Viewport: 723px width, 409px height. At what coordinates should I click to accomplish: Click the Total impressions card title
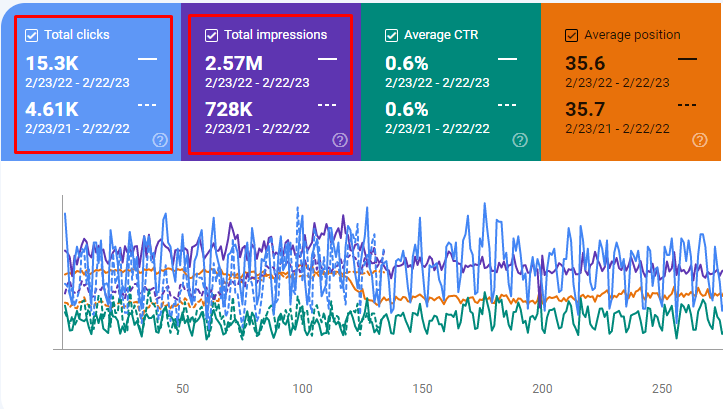275,35
